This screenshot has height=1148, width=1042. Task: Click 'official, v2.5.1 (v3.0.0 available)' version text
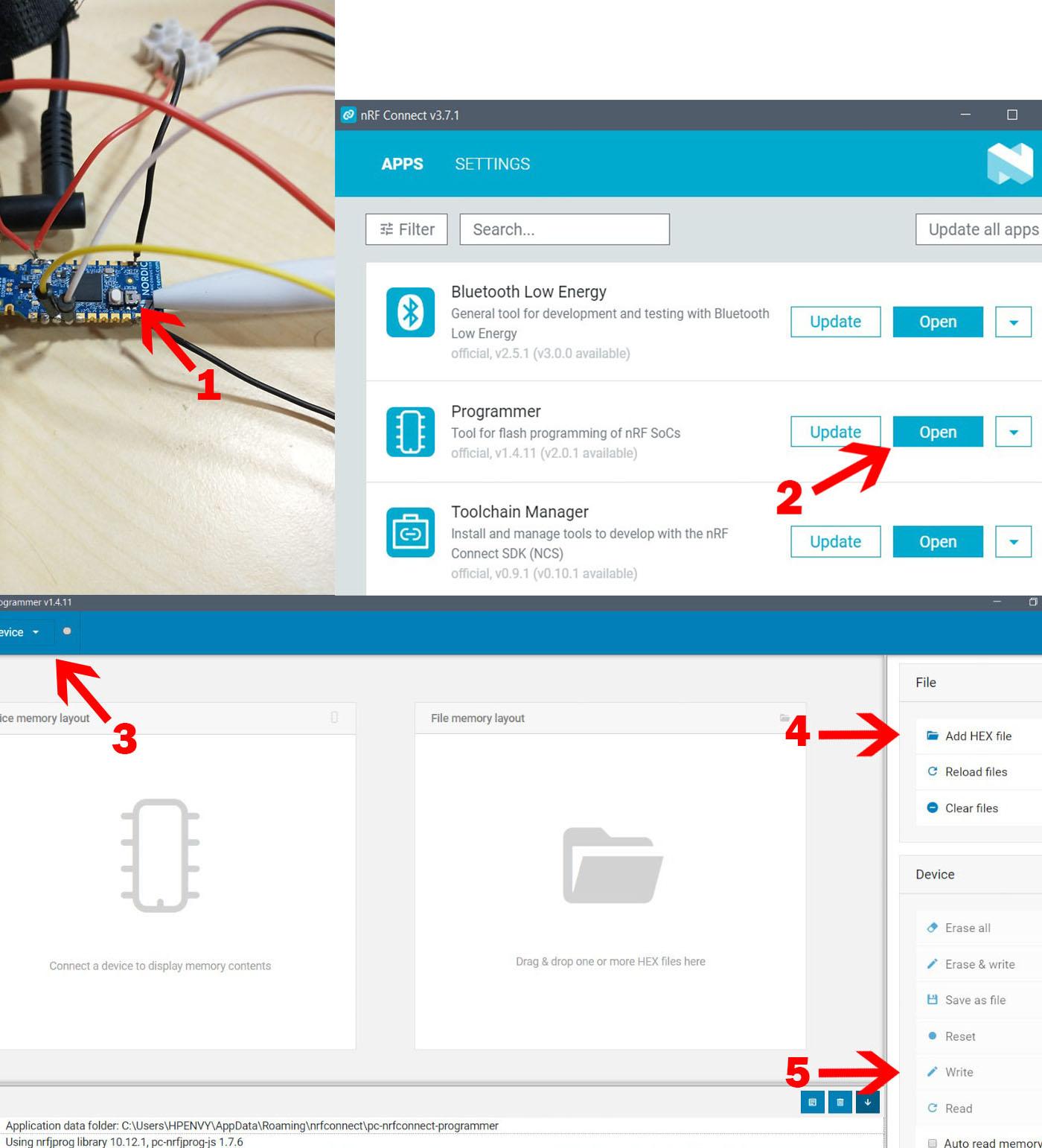click(x=540, y=353)
